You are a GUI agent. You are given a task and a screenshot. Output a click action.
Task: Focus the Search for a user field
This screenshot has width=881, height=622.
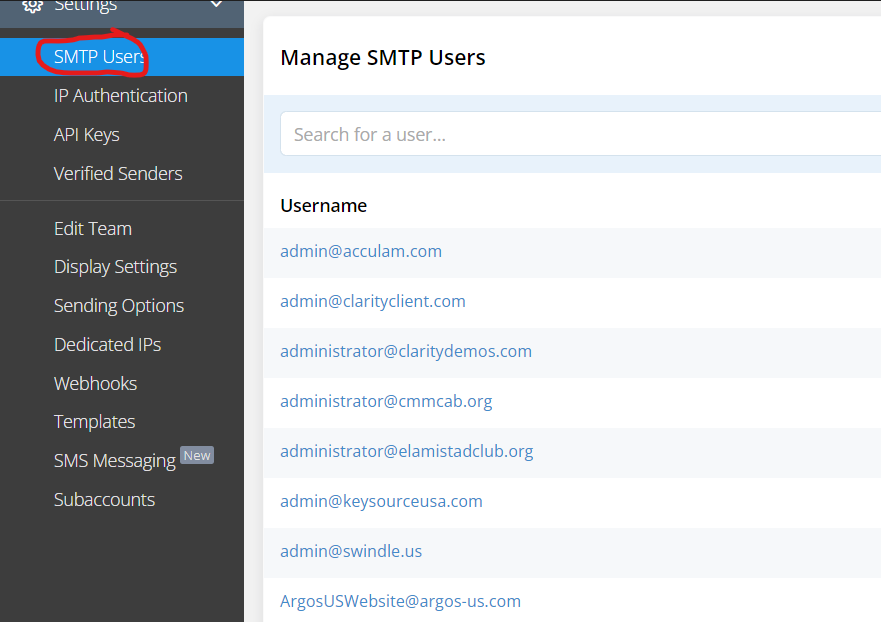(580, 134)
